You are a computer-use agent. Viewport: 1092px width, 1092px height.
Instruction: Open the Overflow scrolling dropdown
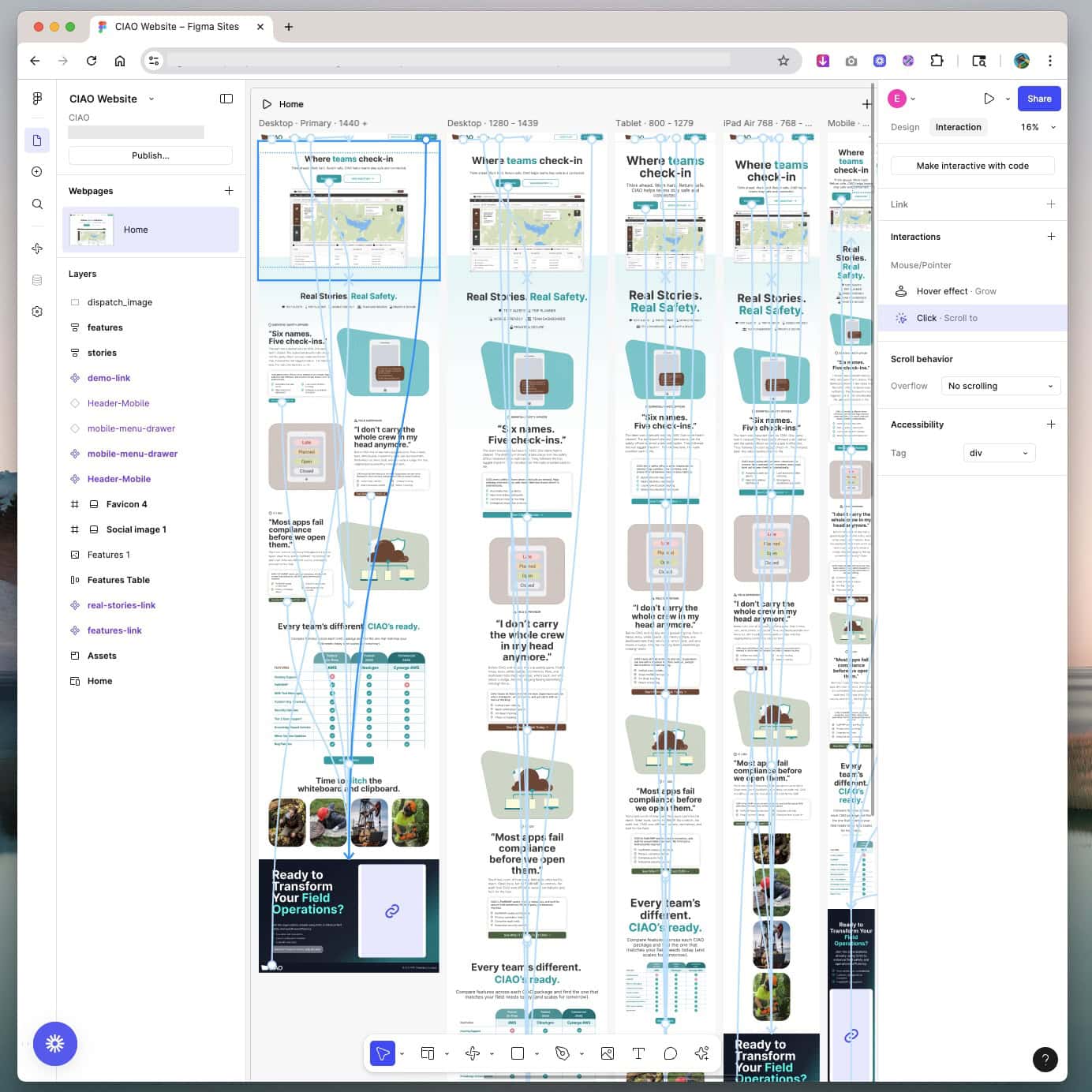point(1000,386)
